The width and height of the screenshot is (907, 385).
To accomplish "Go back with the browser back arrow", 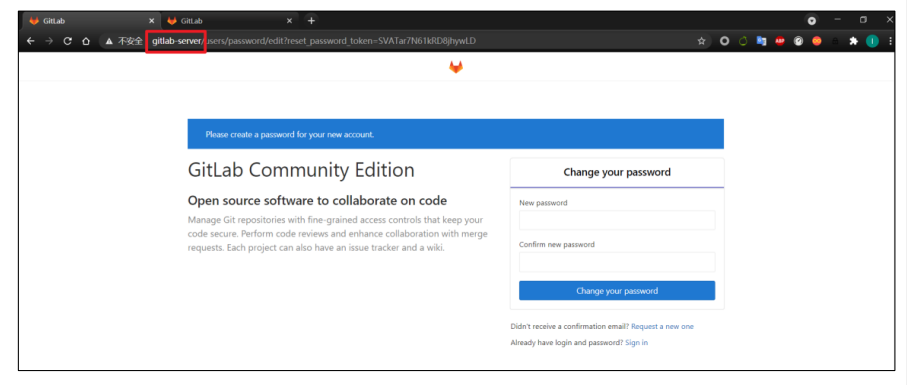I will [x=31, y=41].
